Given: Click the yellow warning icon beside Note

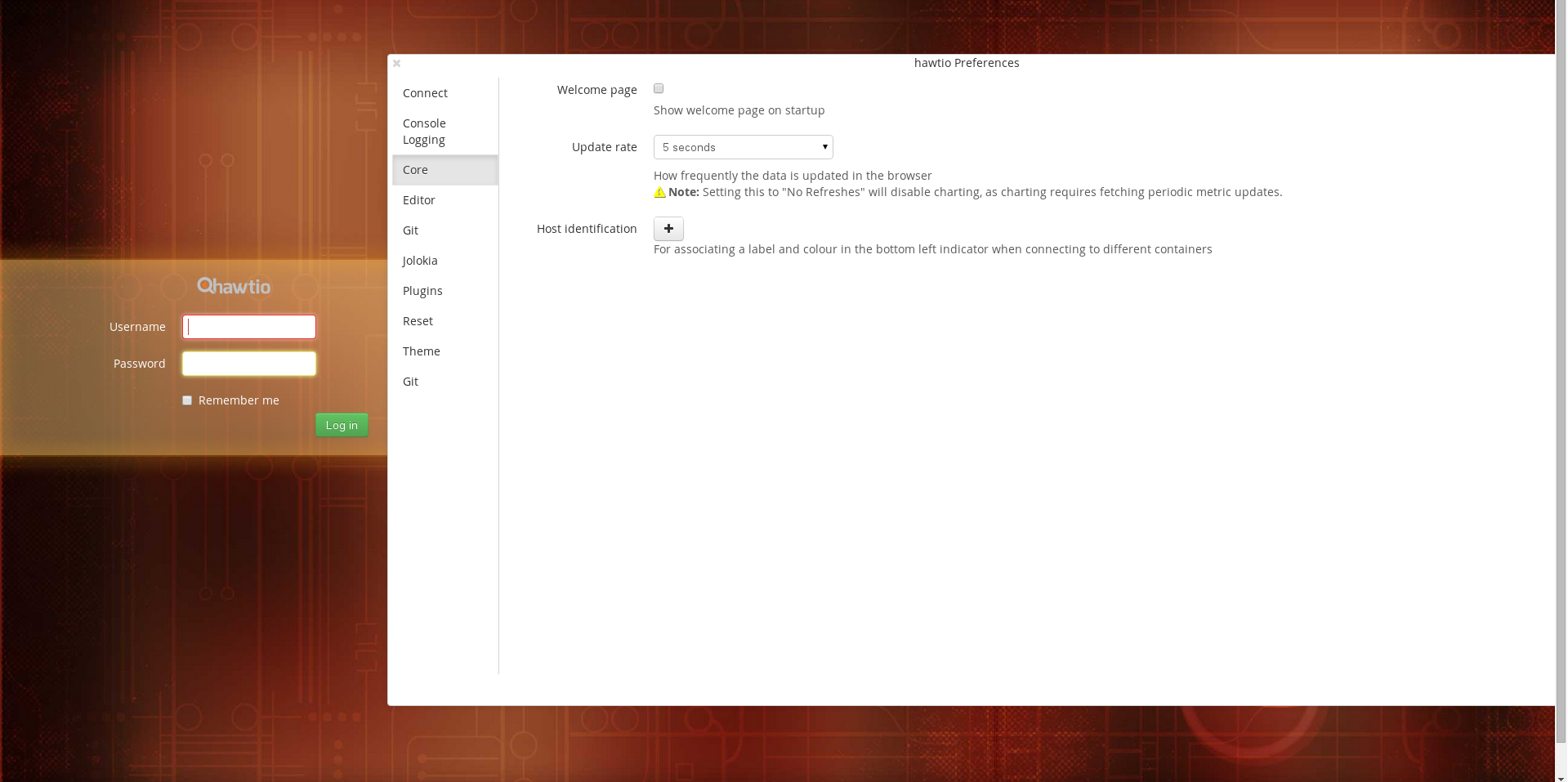Looking at the screenshot, I should 659,193.
